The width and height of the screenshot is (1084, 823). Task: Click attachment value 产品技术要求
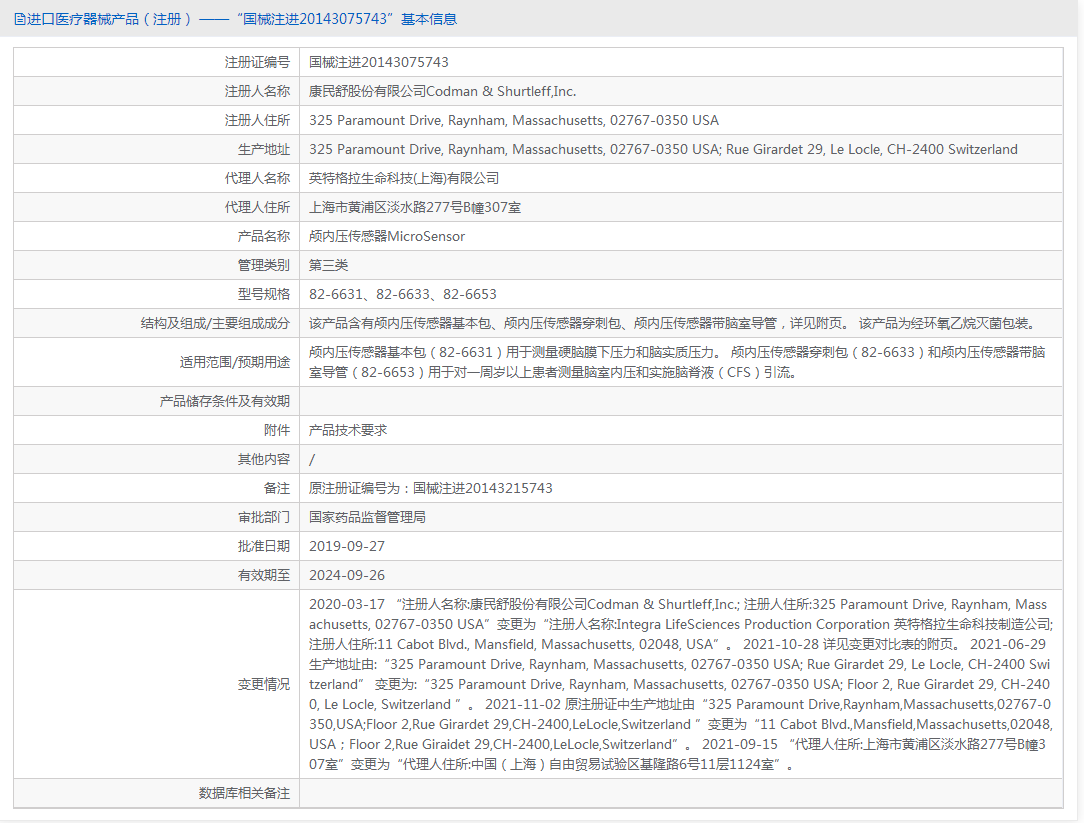pos(348,430)
